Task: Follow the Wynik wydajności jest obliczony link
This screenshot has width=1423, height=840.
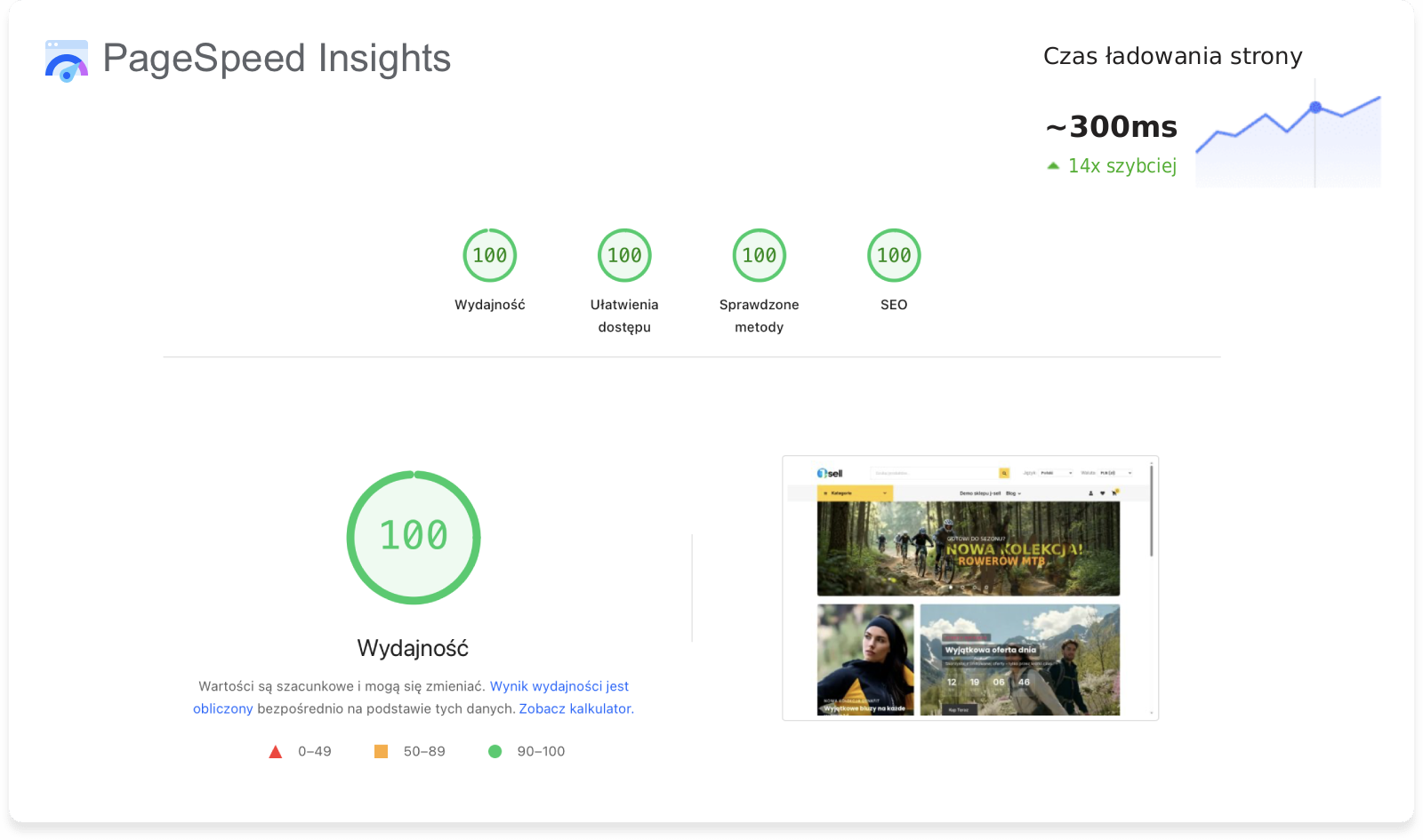Action: coord(559,686)
